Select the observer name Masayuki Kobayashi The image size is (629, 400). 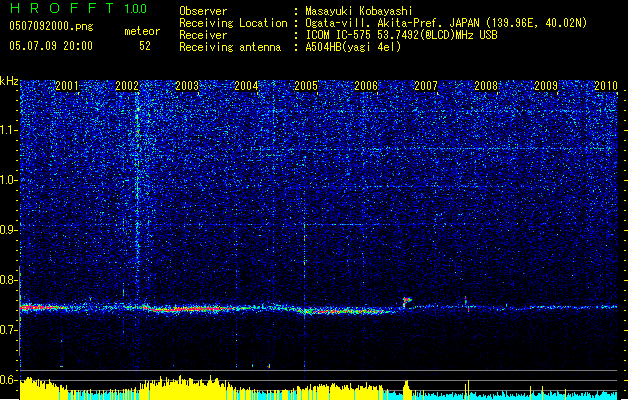tap(359, 11)
